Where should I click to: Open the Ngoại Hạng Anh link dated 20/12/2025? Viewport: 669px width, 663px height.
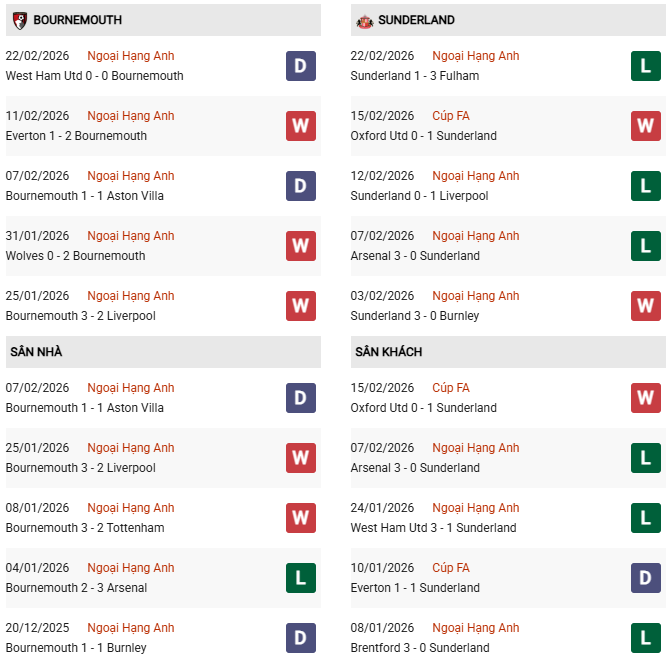click(130, 628)
